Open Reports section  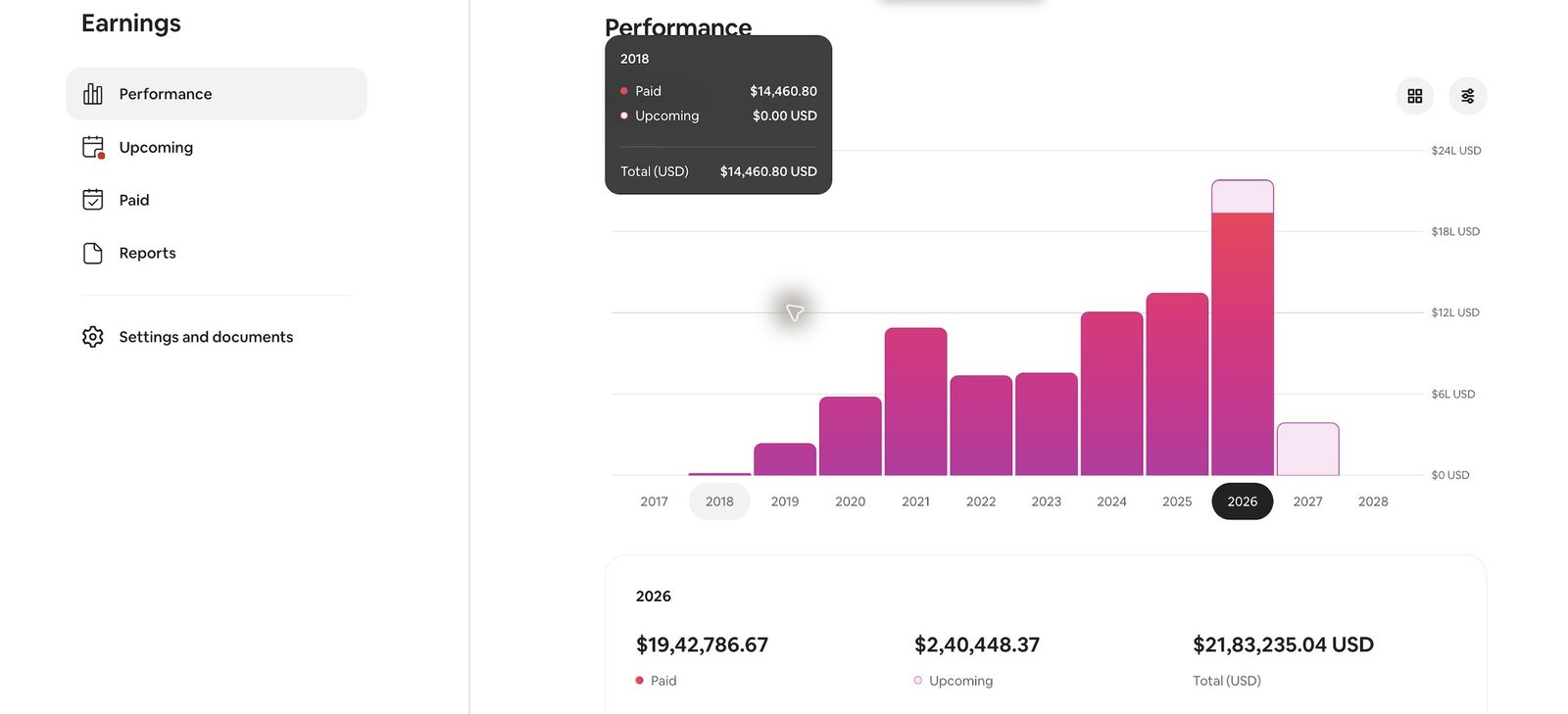point(217,253)
